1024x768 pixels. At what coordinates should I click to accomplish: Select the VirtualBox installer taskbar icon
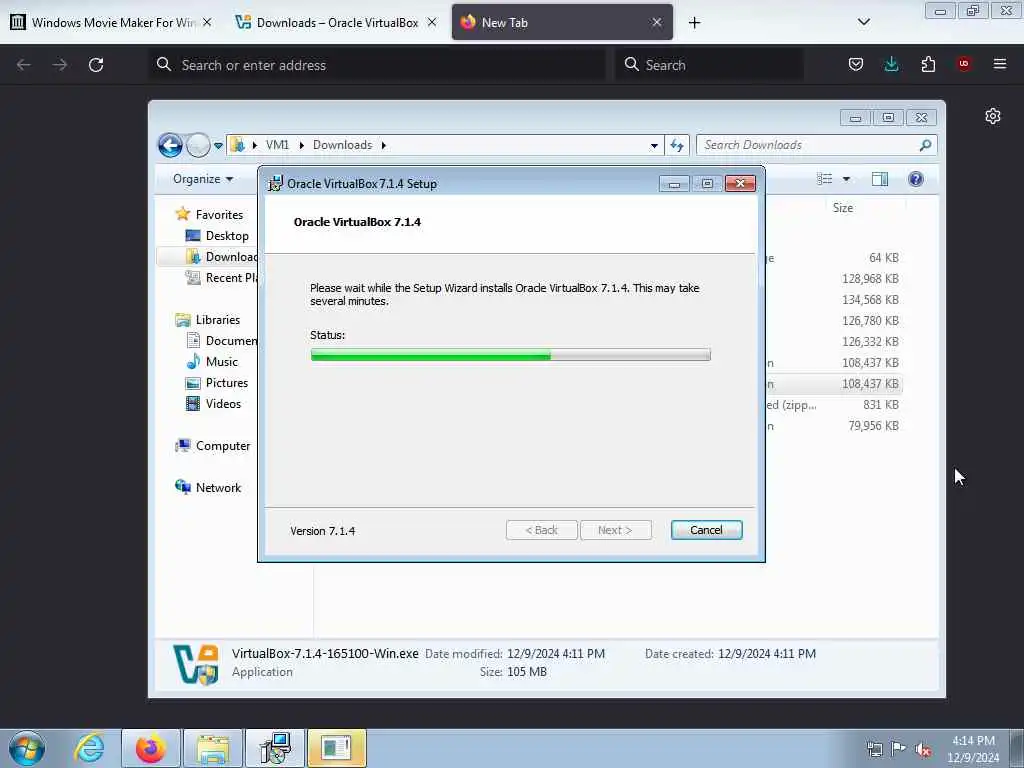275,748
